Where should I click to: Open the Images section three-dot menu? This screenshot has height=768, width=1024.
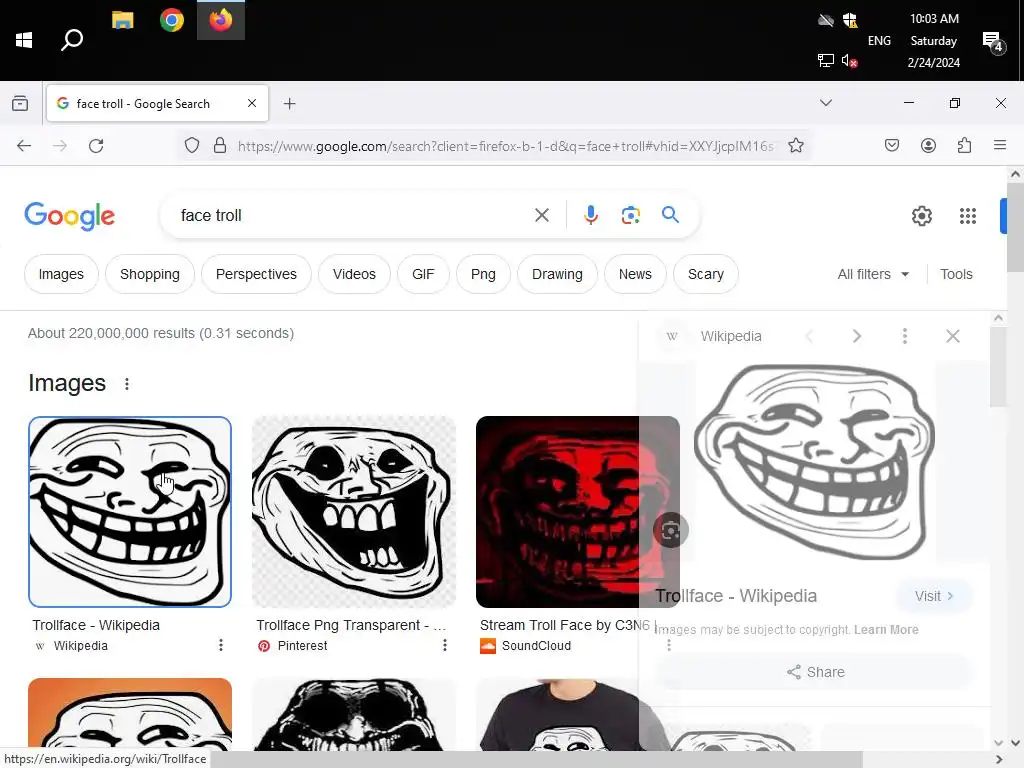point(127,384)
